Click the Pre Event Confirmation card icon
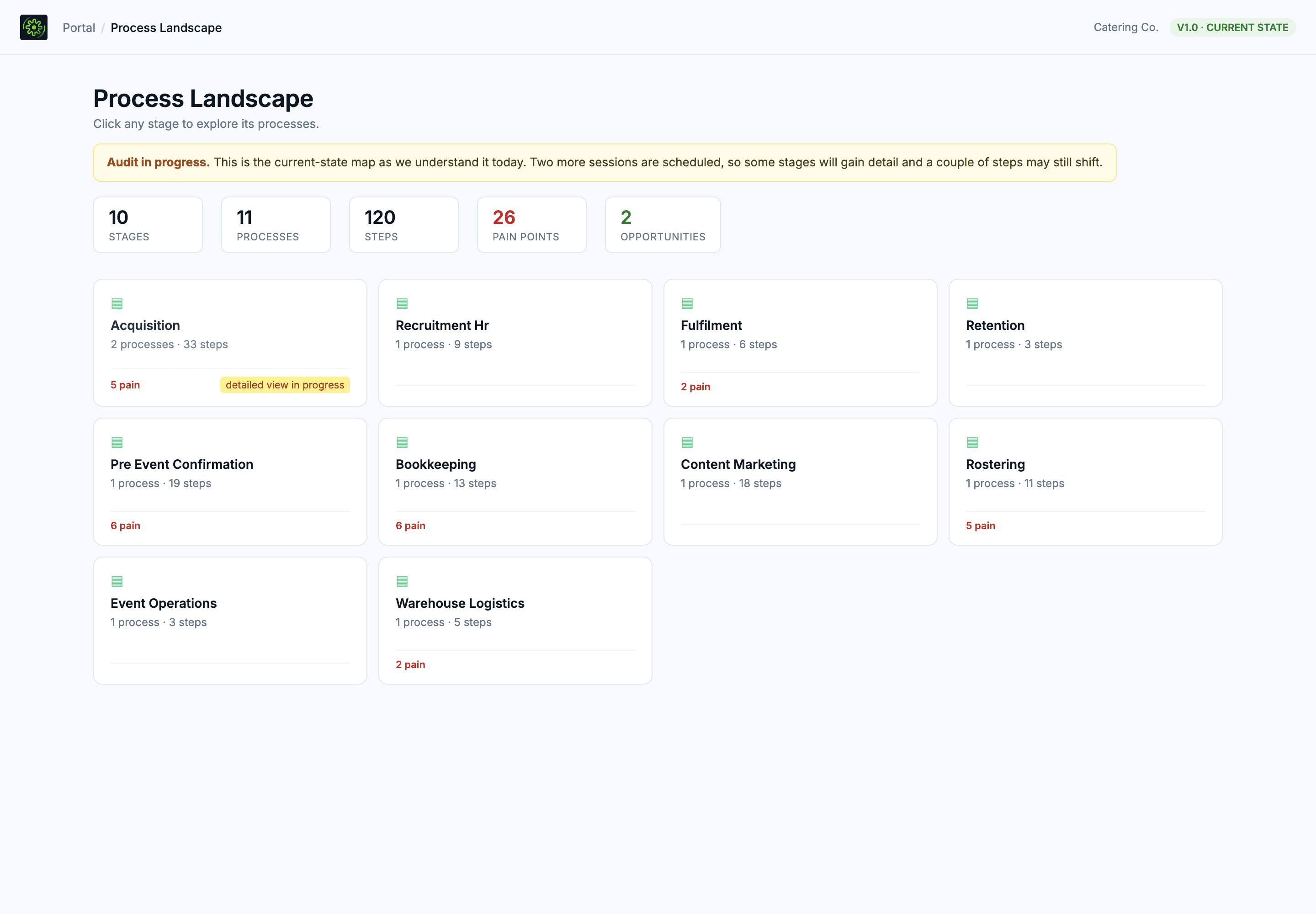The width and height of the screenshot is (1316, 914). 117,442
